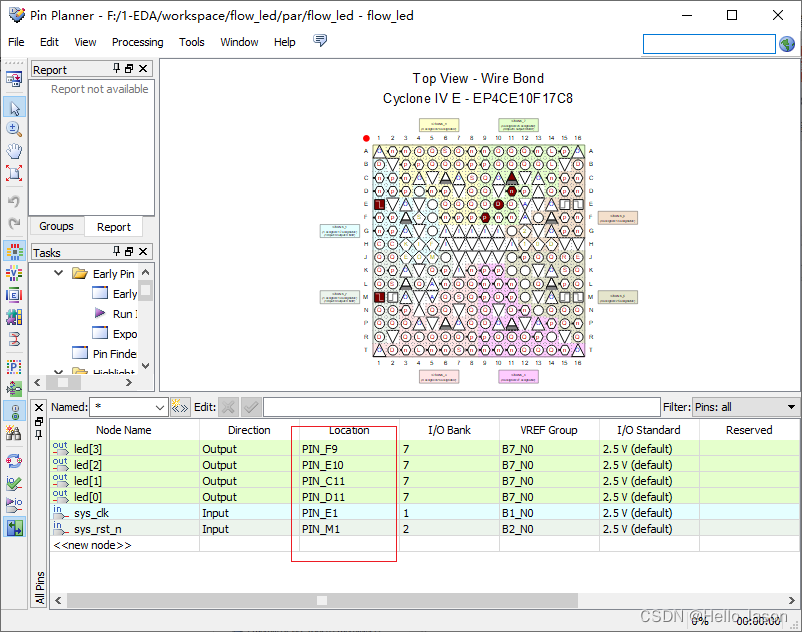Viewport: 802px width, 632px height.
Task: Select the Export task item in Tasks
Action: click(x=115, y=333)
